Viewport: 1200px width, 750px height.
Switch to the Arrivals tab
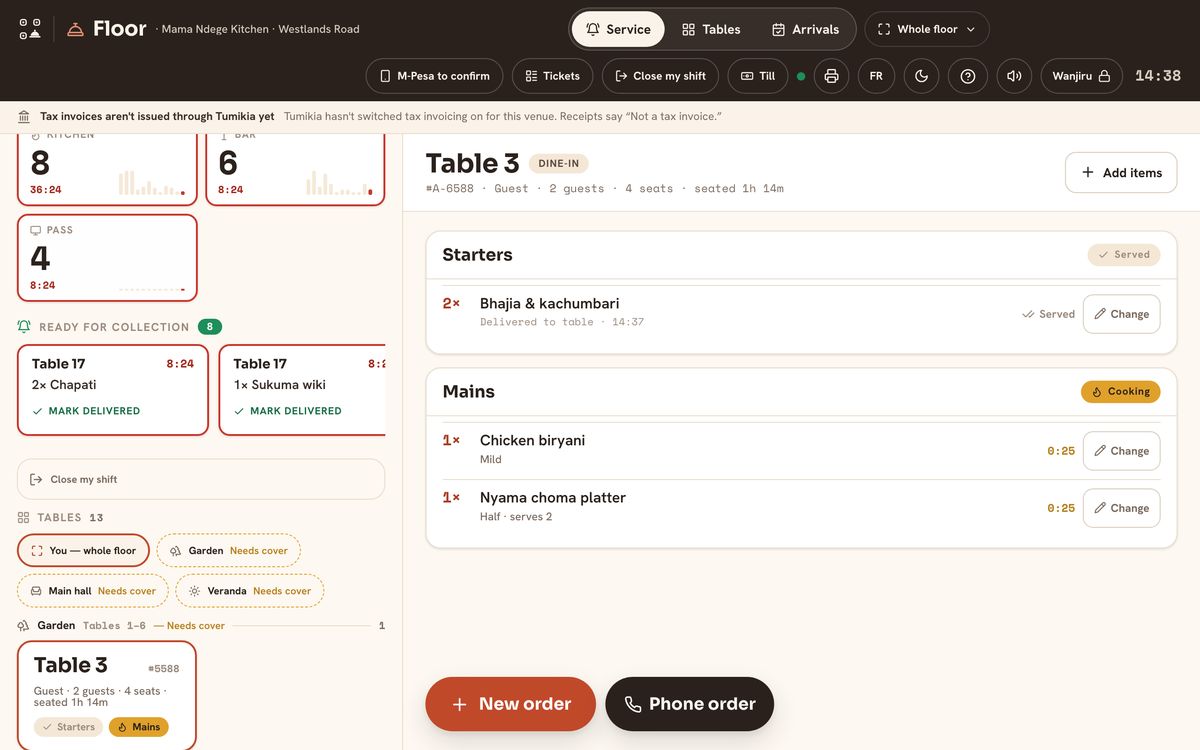click(805, 29)
